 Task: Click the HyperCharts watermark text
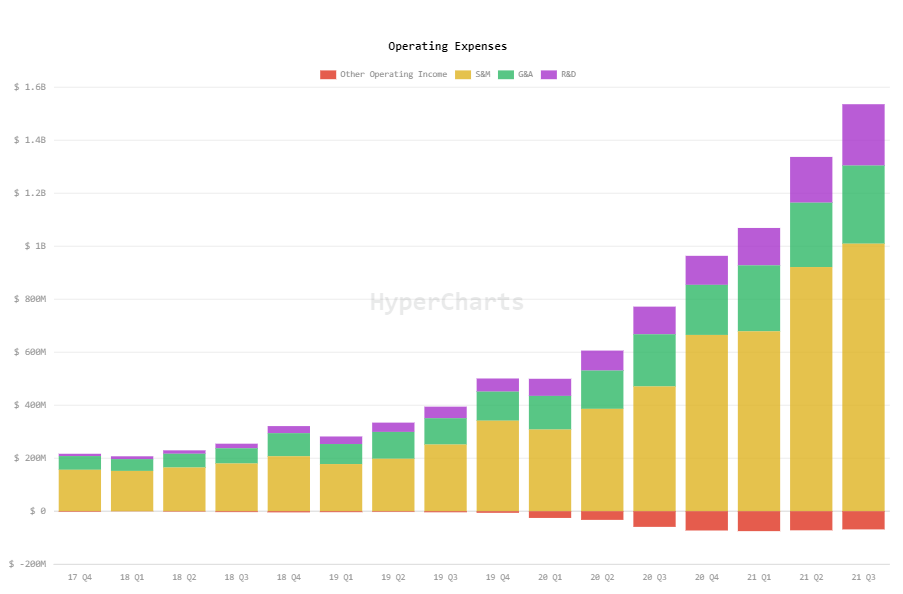(x=447, y=302)
